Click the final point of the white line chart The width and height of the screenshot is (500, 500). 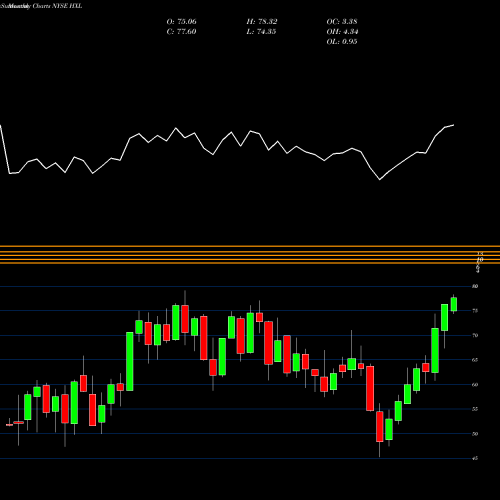click(x=454, y=125)
